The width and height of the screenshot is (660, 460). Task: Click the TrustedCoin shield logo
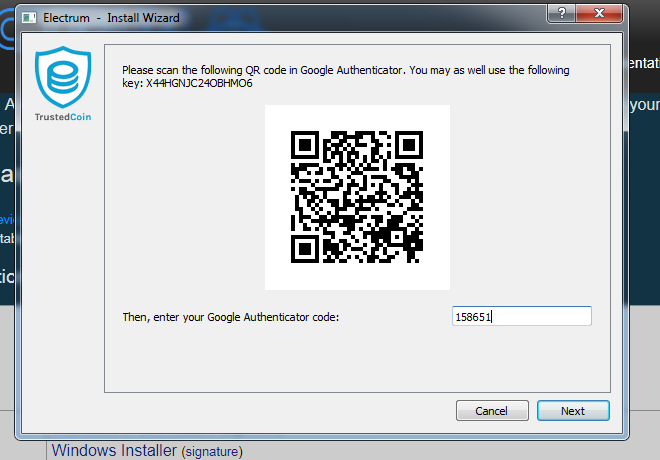pos(63,77)
